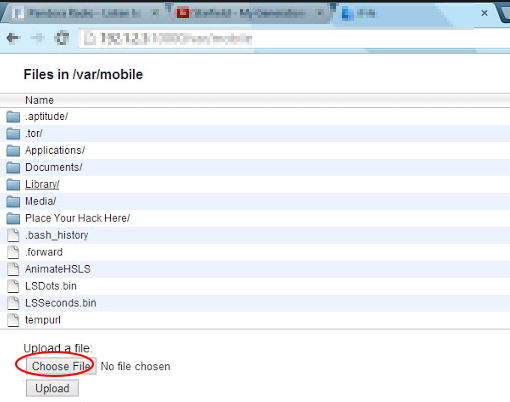Click the Choose File button
This screenshot has height=402, width=510.
point(61,366)
